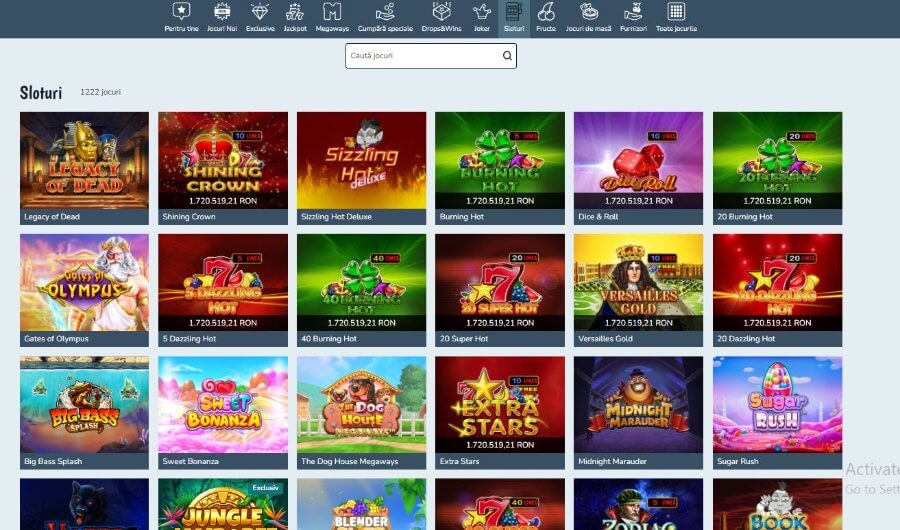
Task: Open Versailles Gold game thumbnail
Action: pyautogui.click(x=638, y=282)
